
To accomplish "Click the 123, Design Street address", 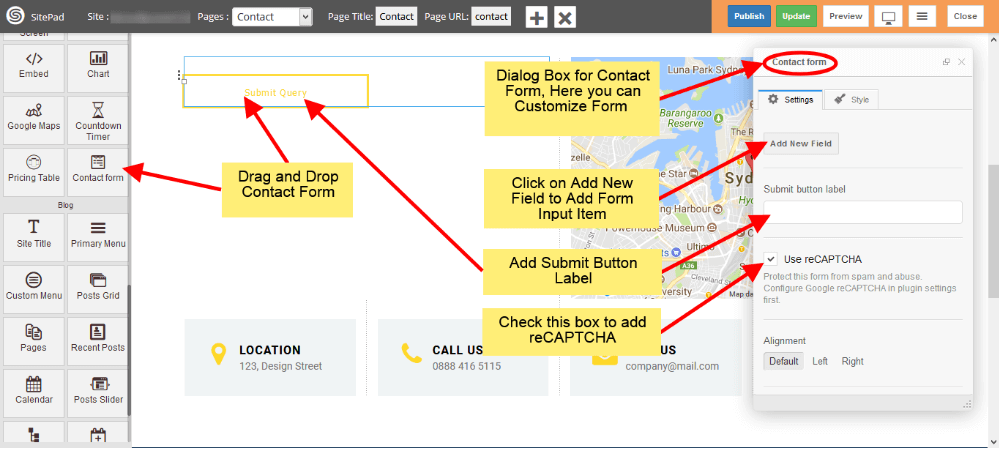I will coord(280,366).
